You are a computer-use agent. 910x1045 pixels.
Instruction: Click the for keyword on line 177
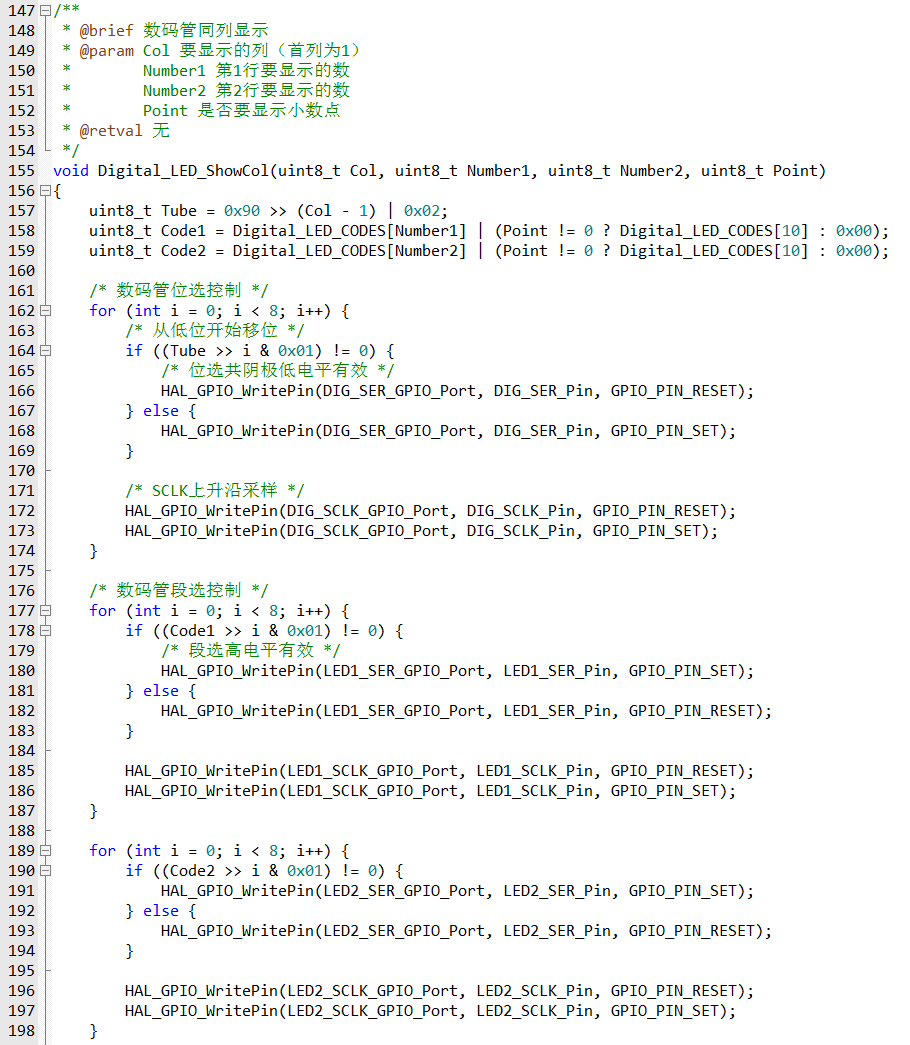(102, 610)
